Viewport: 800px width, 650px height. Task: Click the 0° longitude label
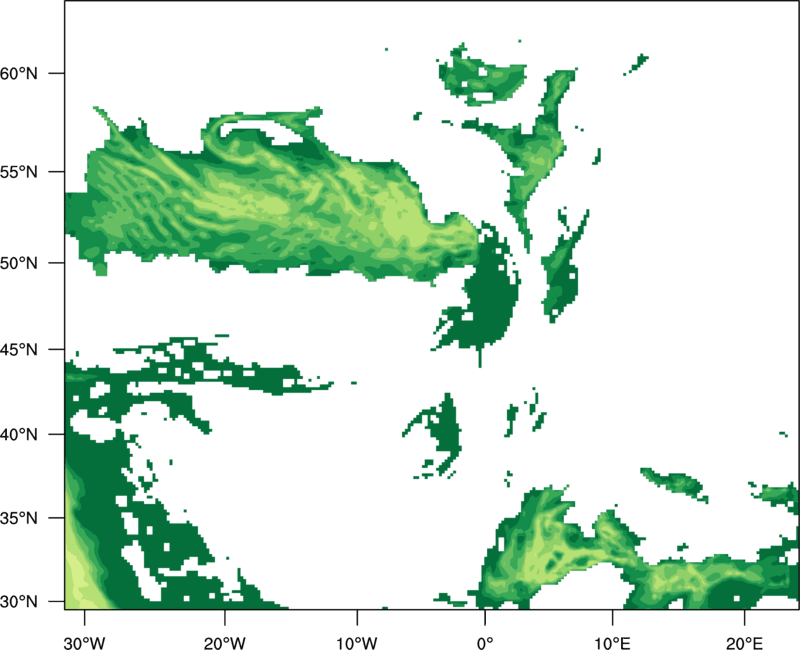point(485,643)
